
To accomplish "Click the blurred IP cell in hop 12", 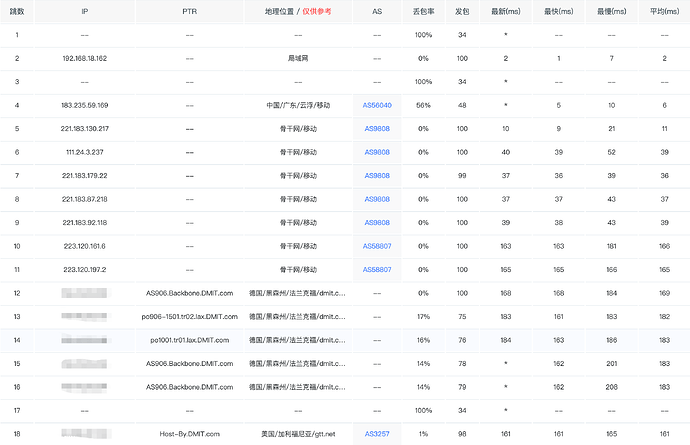I will (x=84, y=293).
